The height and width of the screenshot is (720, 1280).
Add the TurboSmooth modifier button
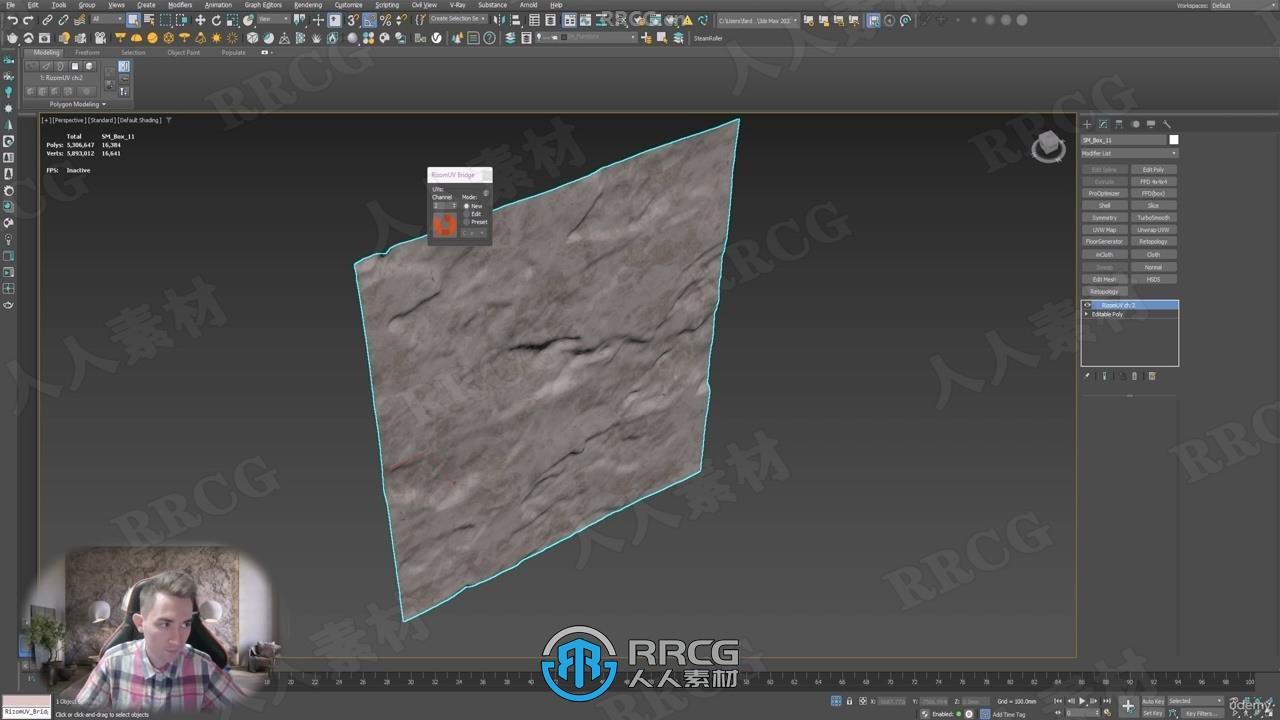[1153, 218]
